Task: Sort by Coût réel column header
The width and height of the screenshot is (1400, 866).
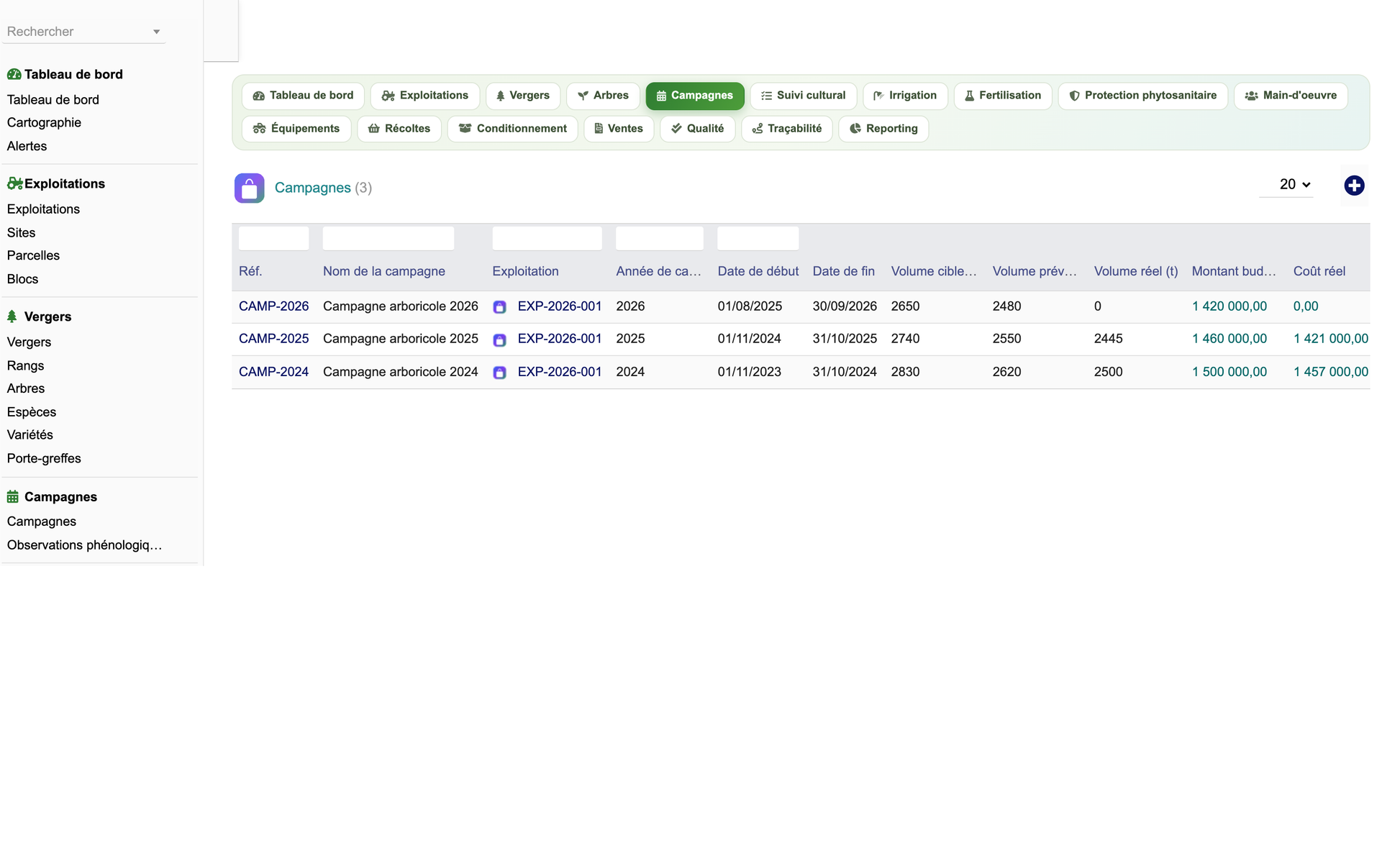Action: [1319, 271]
